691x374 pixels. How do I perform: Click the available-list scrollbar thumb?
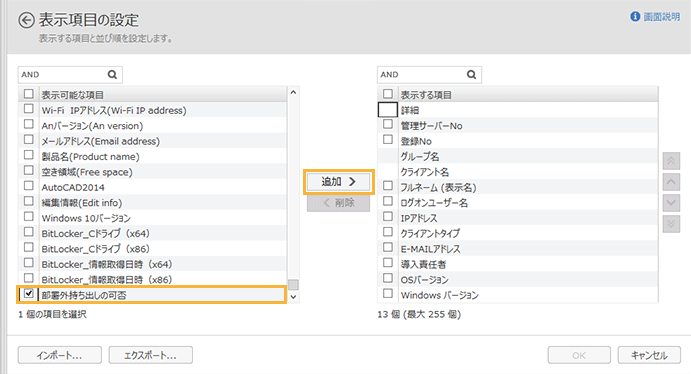[293, 285]
